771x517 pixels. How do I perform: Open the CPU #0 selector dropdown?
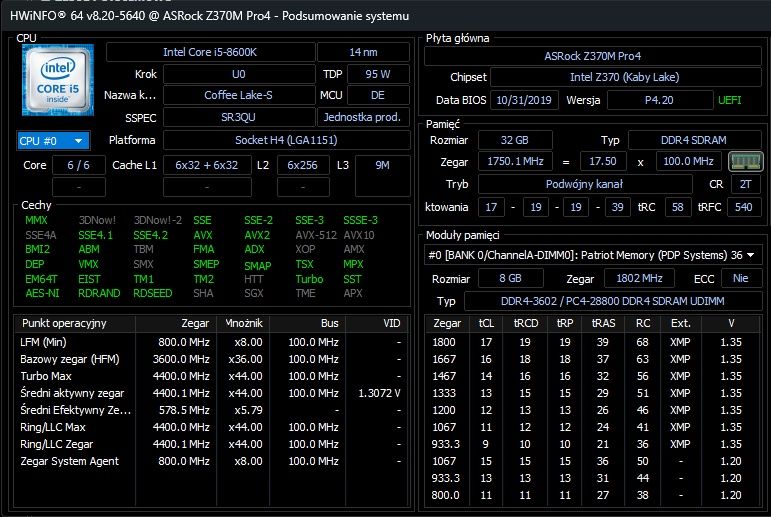(x=53, y=141)
